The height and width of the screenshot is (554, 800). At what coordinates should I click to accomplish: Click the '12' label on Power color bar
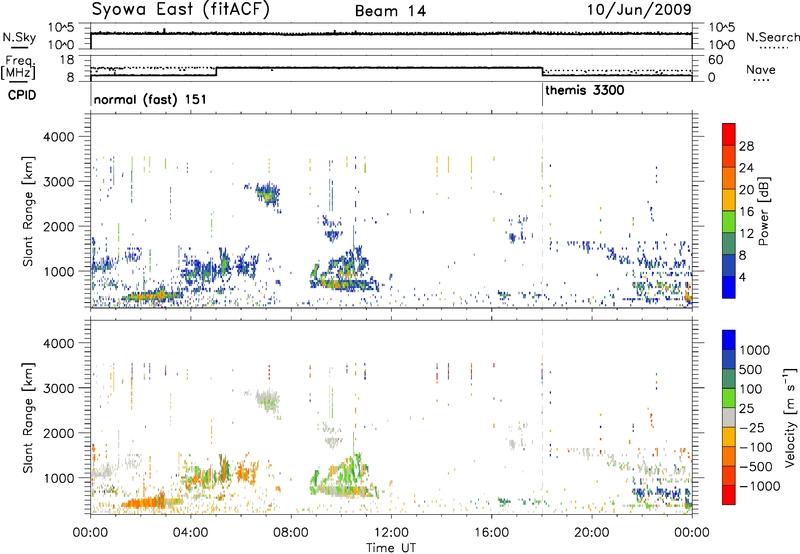coord(746,234)
